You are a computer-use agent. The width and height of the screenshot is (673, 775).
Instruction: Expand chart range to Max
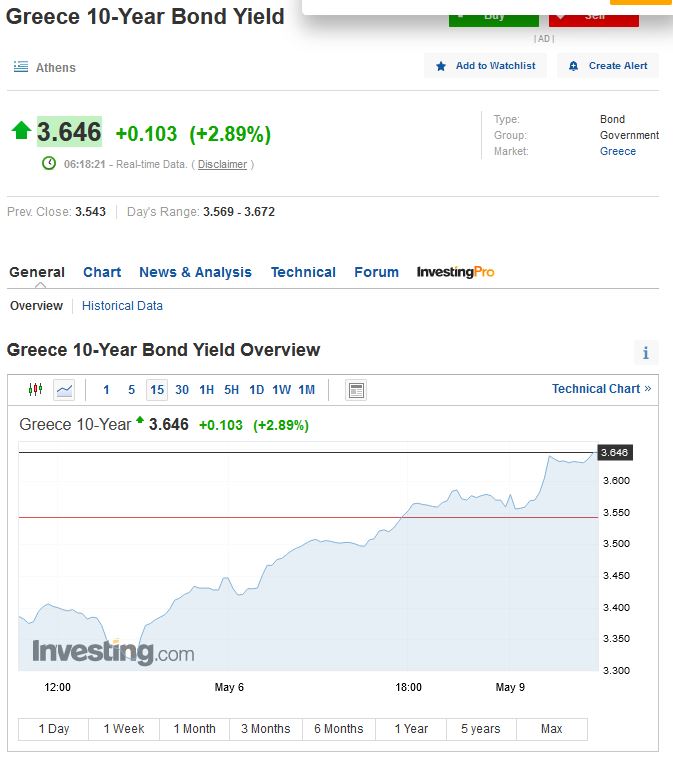[x=551, y=729]
